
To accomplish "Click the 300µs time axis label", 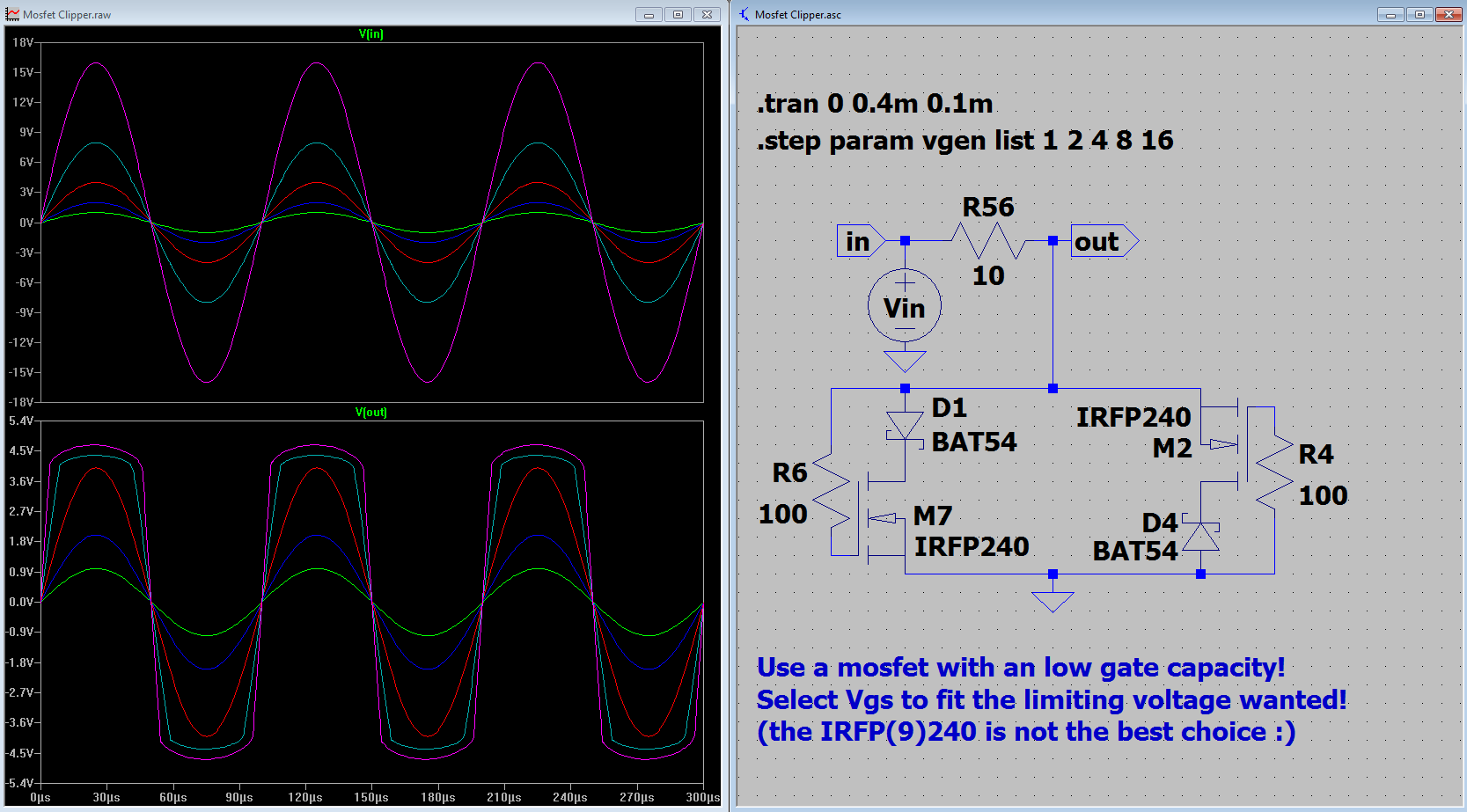I will pyautogui.click(x=703, y=797).
